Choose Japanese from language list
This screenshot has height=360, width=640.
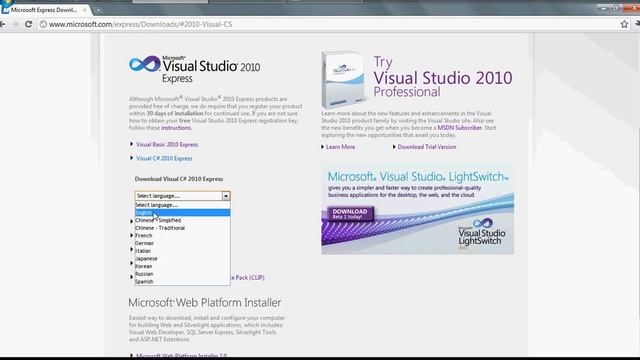[182, 259]
